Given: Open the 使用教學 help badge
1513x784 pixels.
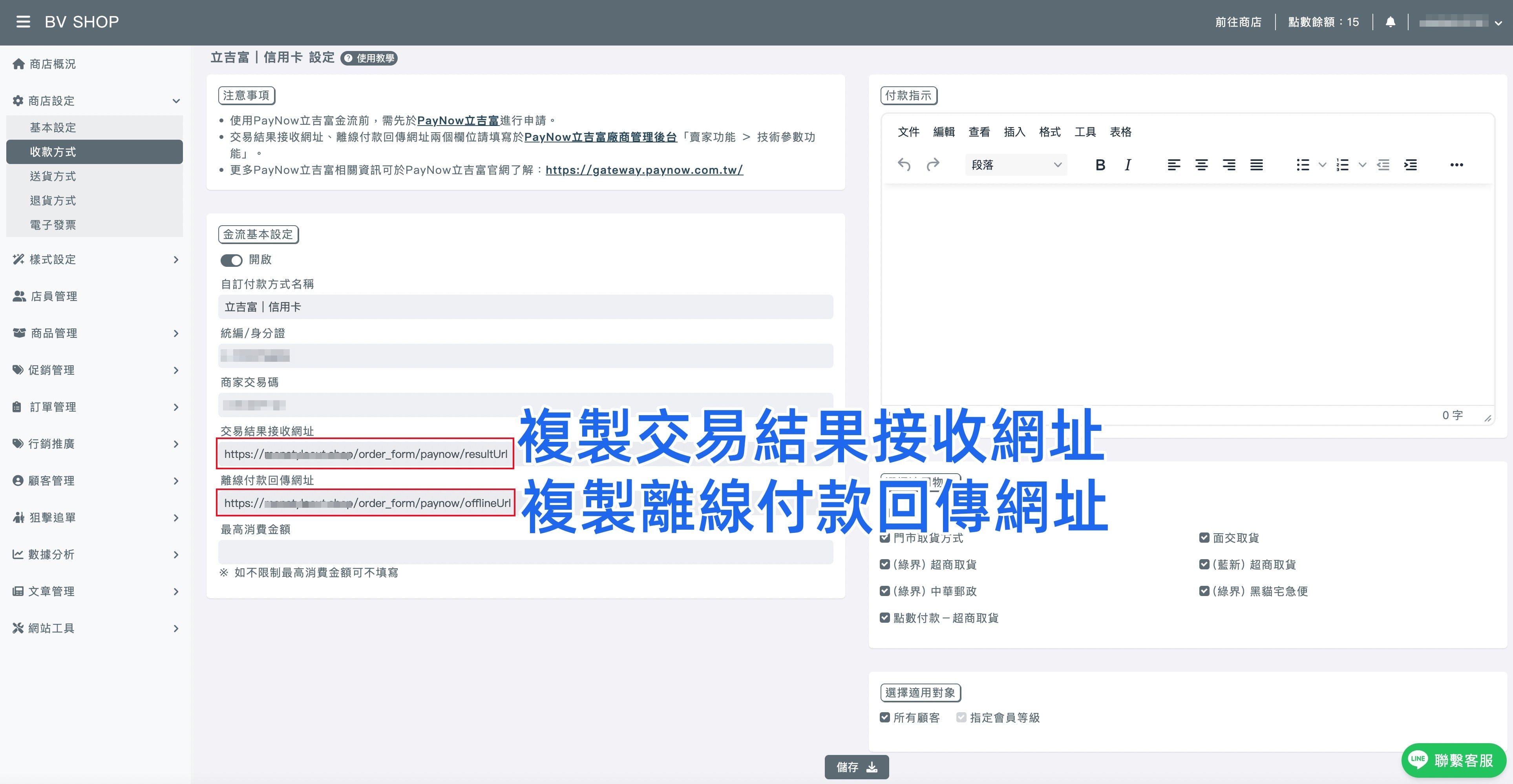Looking at the screenshot, I should [x=369, y=58].
